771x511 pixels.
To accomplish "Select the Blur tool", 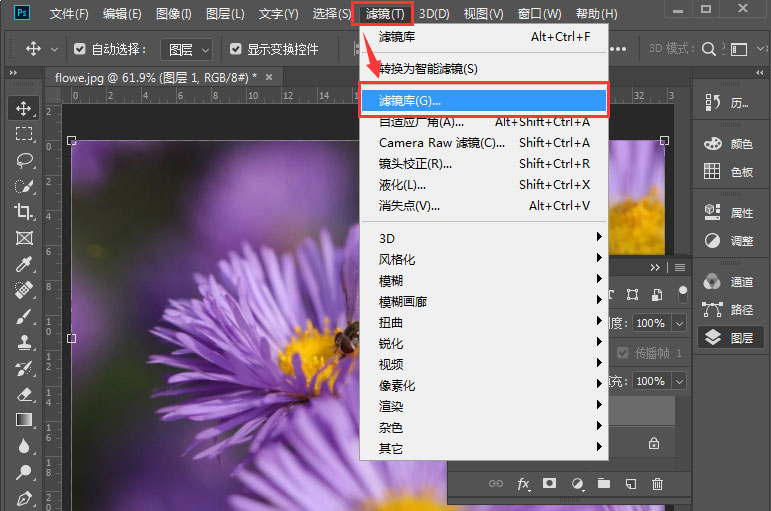I will pyautogui.click(x=23, y=446).
